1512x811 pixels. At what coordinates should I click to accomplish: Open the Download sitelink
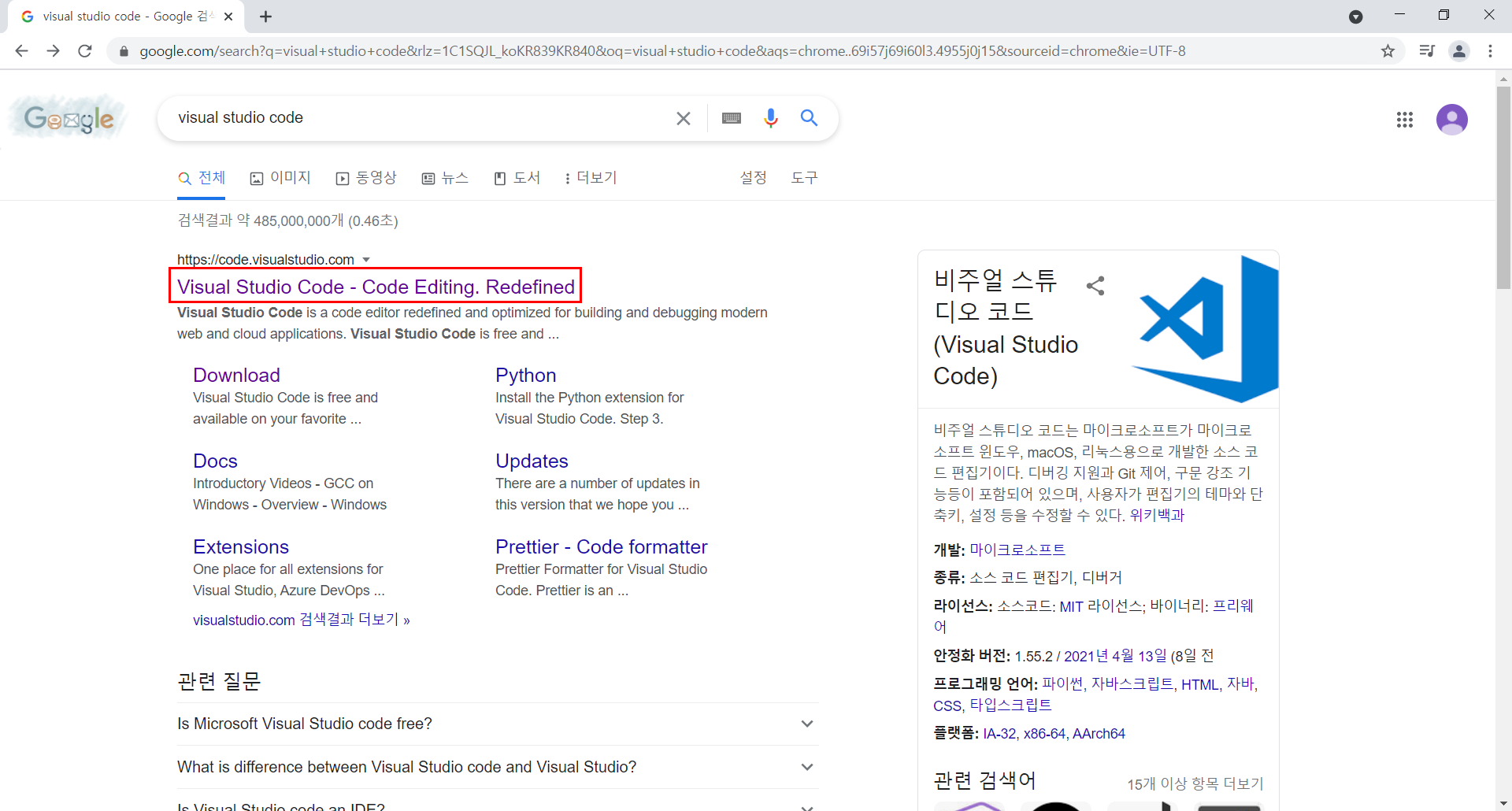click(236, 376)
